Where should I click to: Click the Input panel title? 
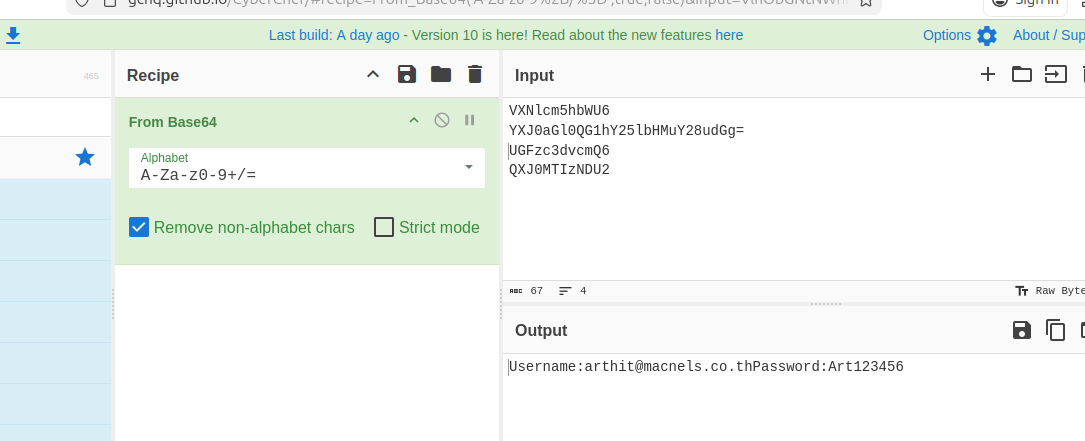coord(534,75)
